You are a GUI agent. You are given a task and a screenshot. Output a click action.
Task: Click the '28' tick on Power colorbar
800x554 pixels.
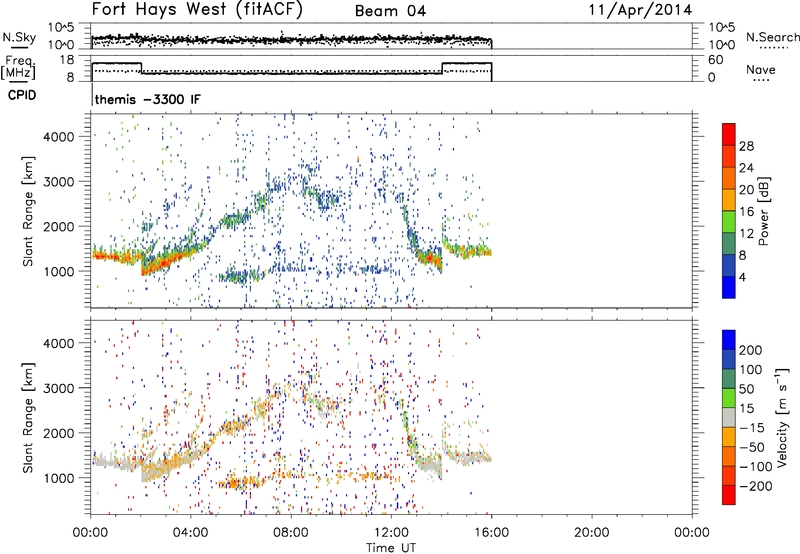(x=746, y=146)
